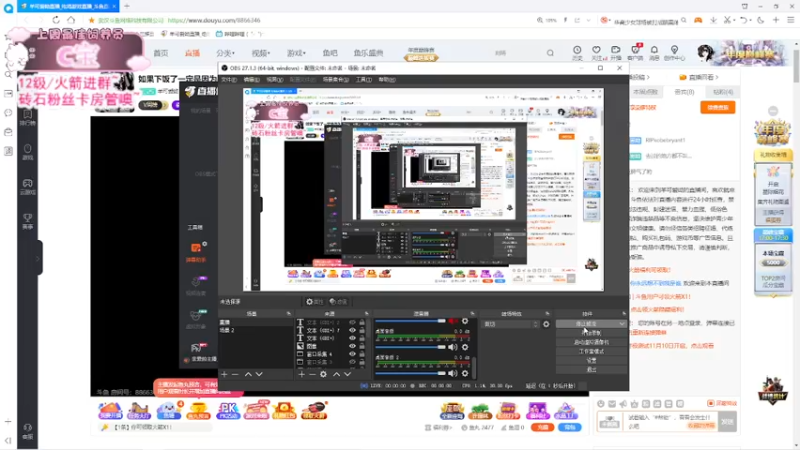Open the 赛事 trophy icon in the dark left sidebar

click(x=28, y=221)
